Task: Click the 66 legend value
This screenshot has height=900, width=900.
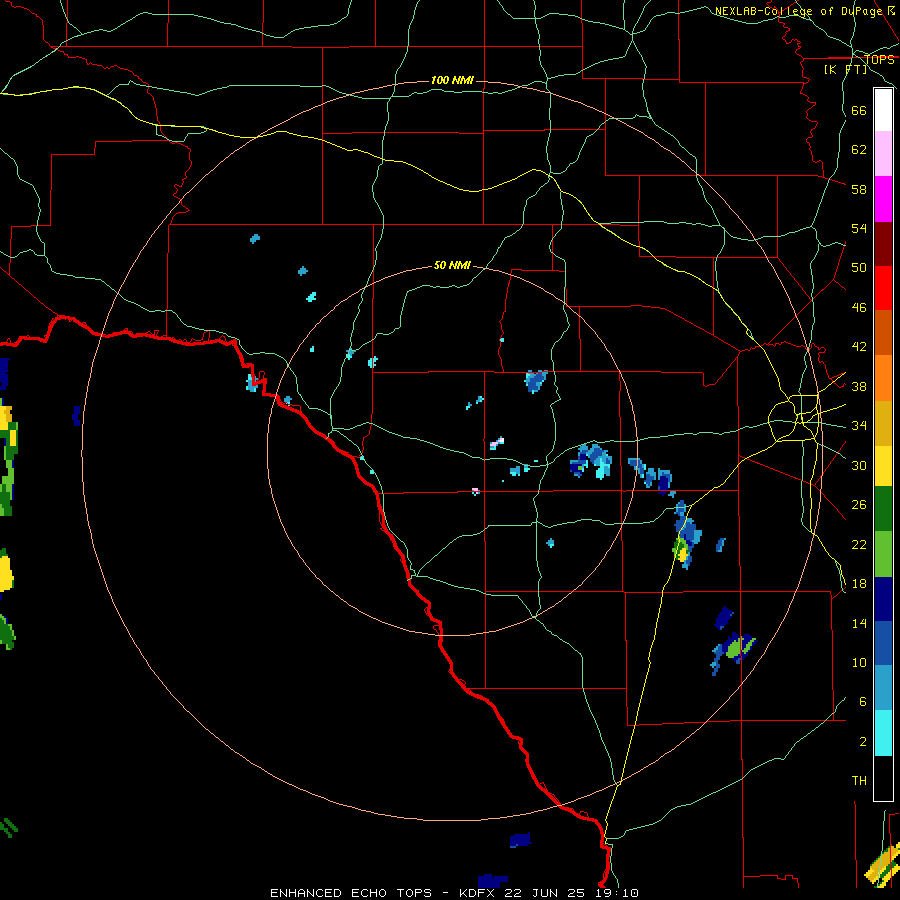Action: [859, 111]
